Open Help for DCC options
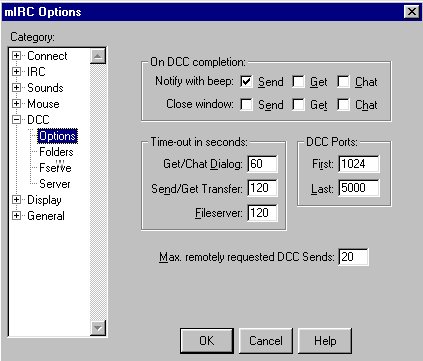 [x=325, y=341]
